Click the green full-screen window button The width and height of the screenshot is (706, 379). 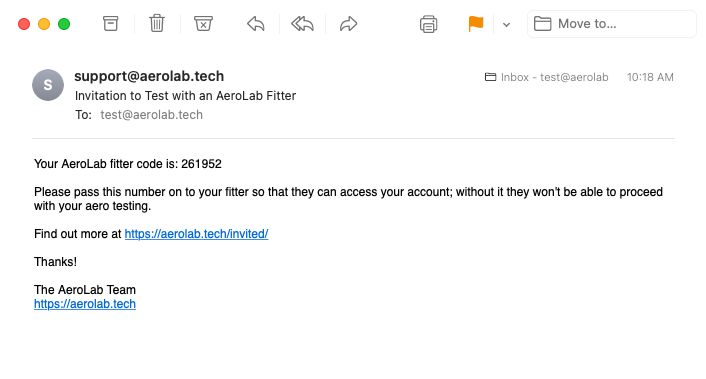point(64,24)
